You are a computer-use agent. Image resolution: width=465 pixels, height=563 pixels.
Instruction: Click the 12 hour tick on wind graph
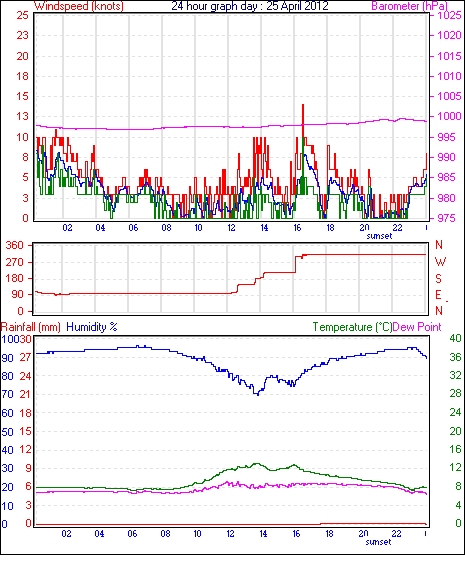coord(231,228)
